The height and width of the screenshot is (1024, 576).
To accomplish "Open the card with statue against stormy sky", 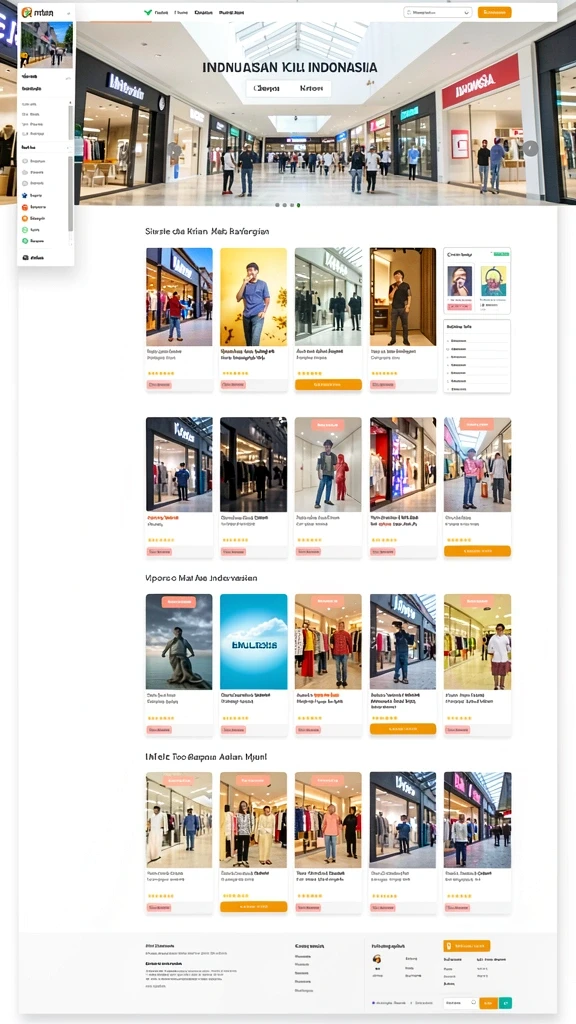I will click(179, 665).
